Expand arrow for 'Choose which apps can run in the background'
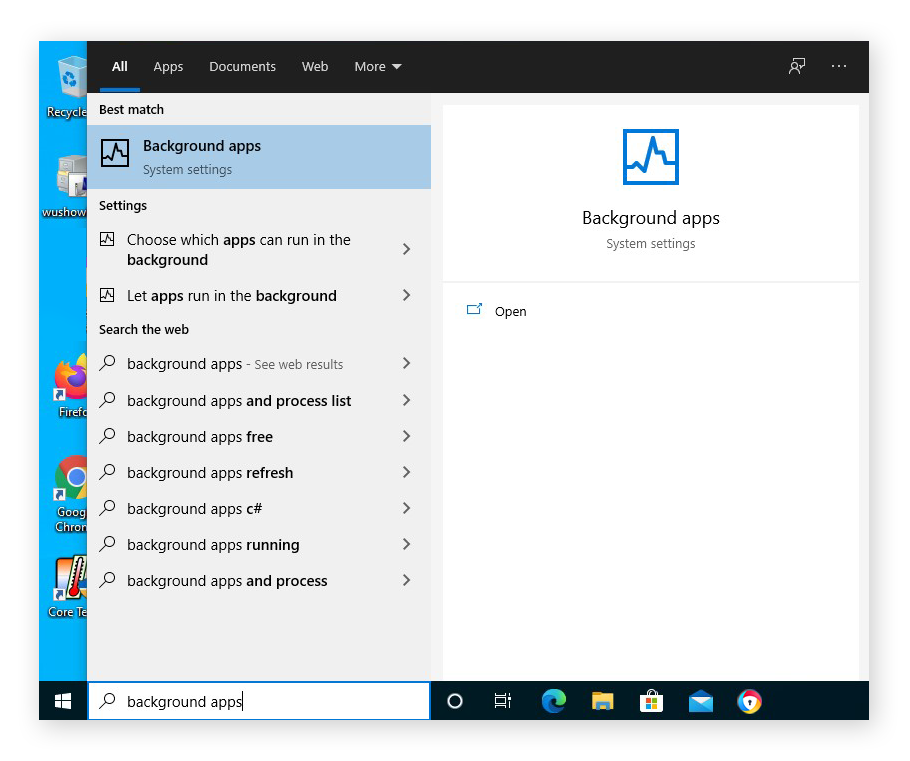The image size is (910, 761). click(x=406, y=249)
